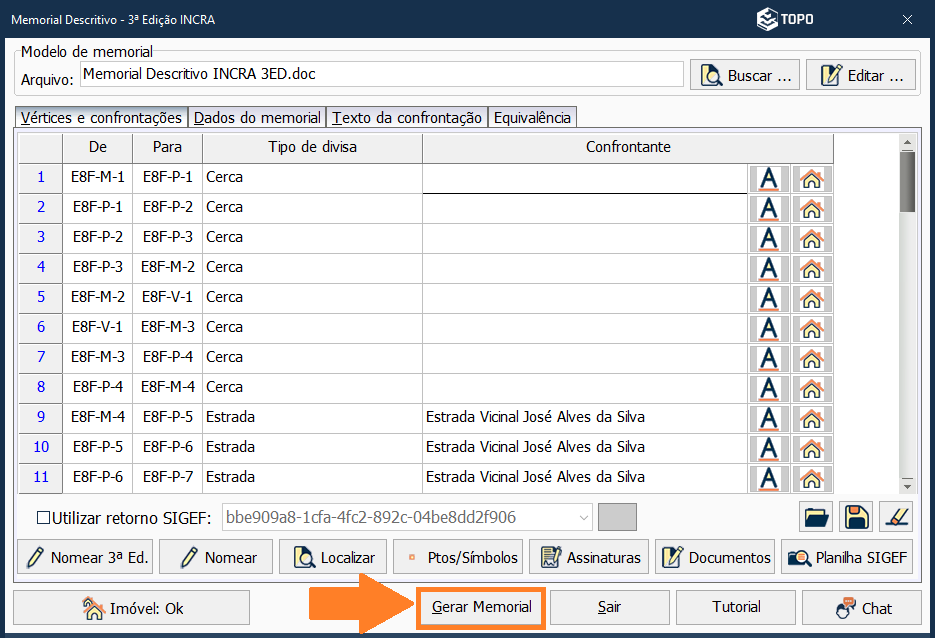Screen dimensions: 935x638
Task: Click the house icon in row 3
Action: 812,239
